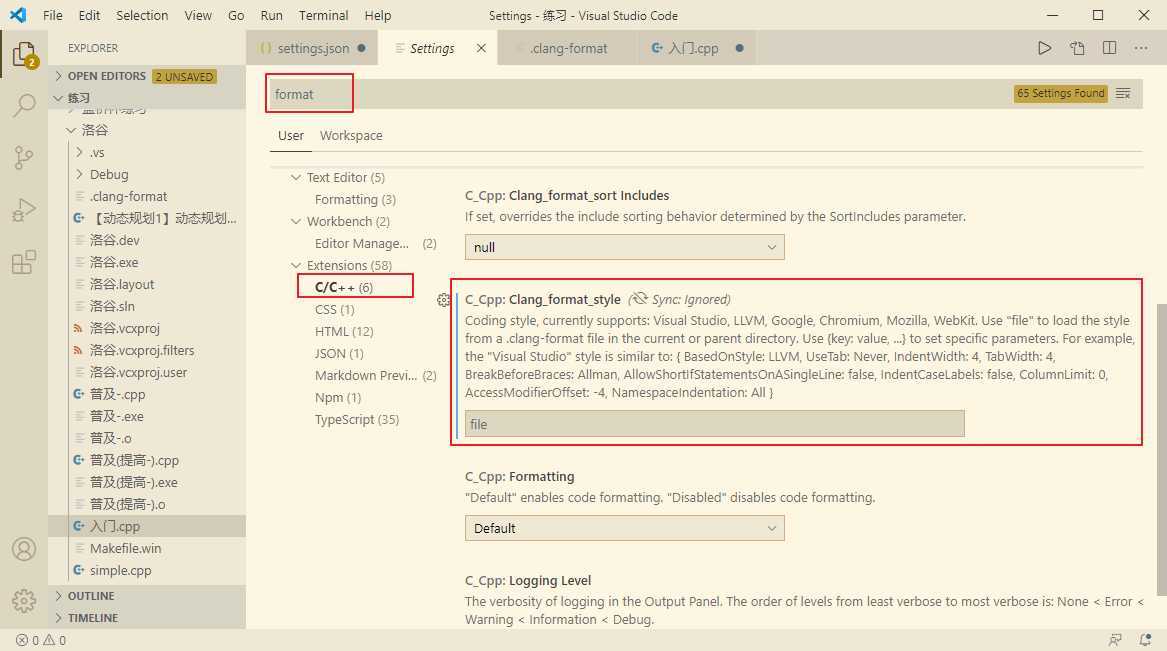The height and width of the screenshot is (651, 1167).
Task: Open the Run and Debug view
Action: pos(24,210)
